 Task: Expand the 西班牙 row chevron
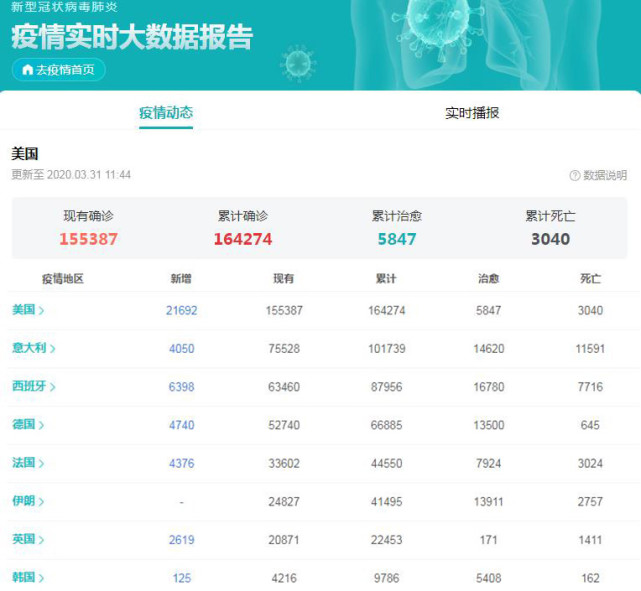[53, 387]
